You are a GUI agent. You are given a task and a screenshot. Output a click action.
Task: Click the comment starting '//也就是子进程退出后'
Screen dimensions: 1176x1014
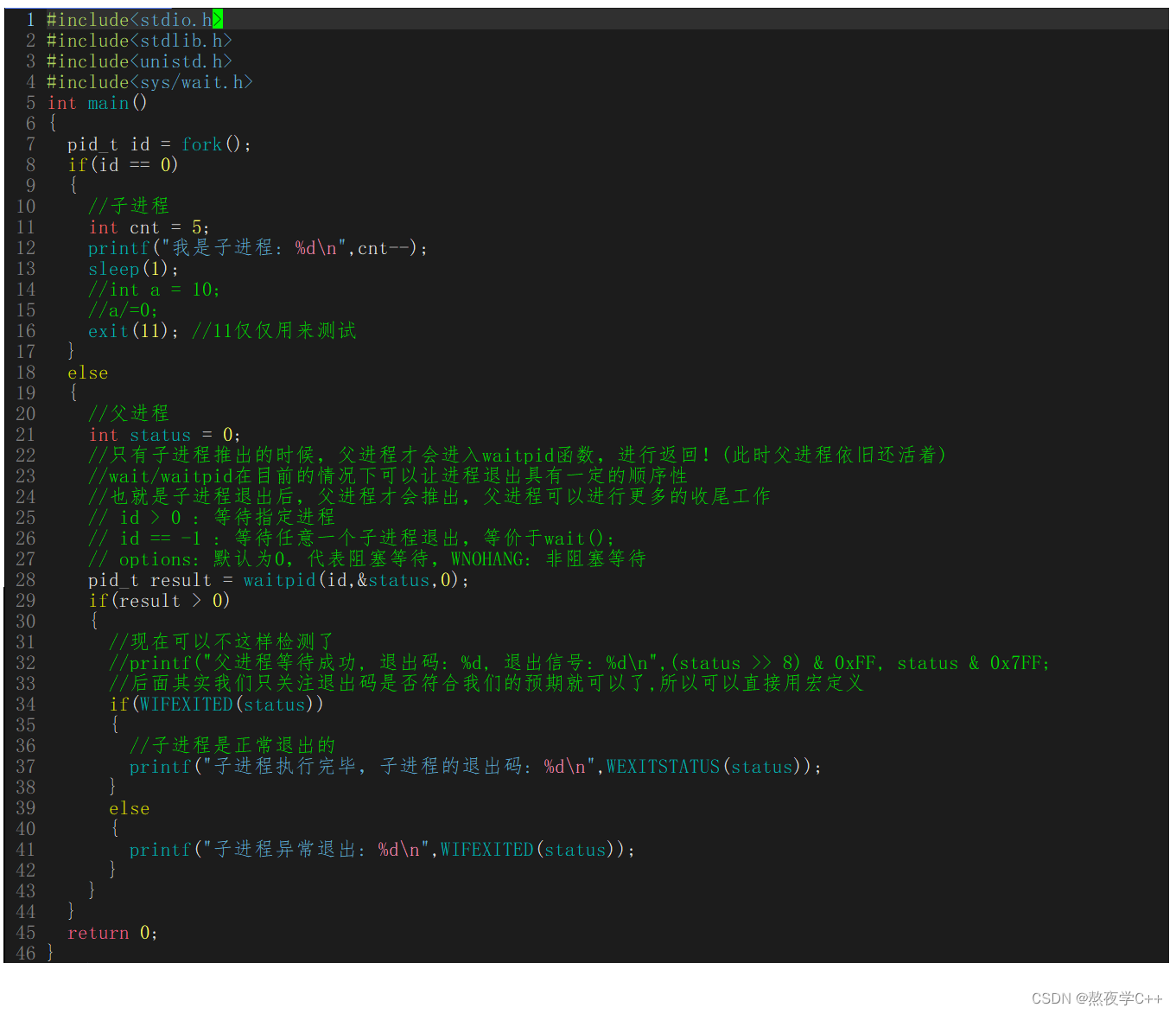pos(429,496)
